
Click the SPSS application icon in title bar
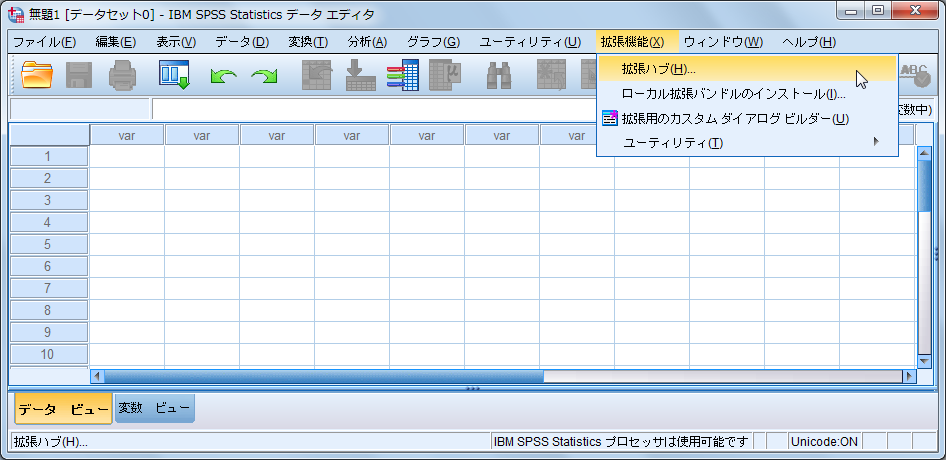click(17, 13)
